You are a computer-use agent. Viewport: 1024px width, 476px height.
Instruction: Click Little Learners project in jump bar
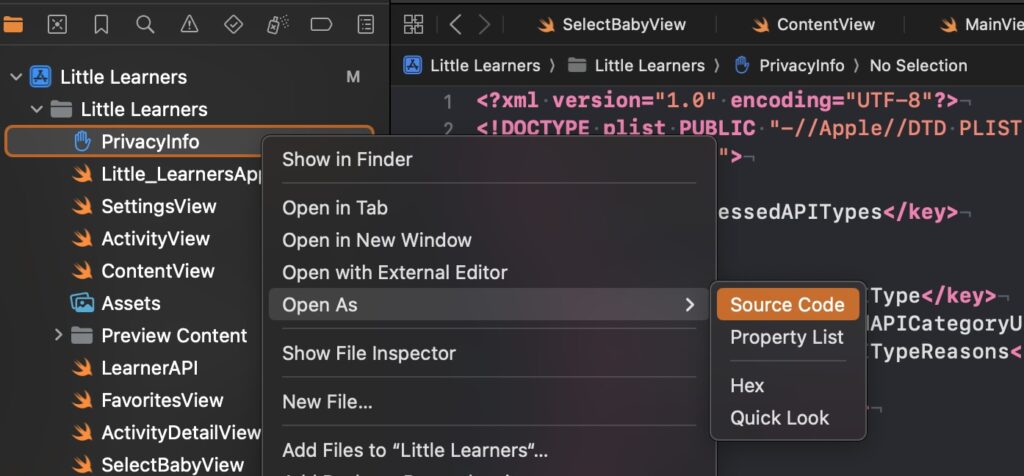[472, 65]
